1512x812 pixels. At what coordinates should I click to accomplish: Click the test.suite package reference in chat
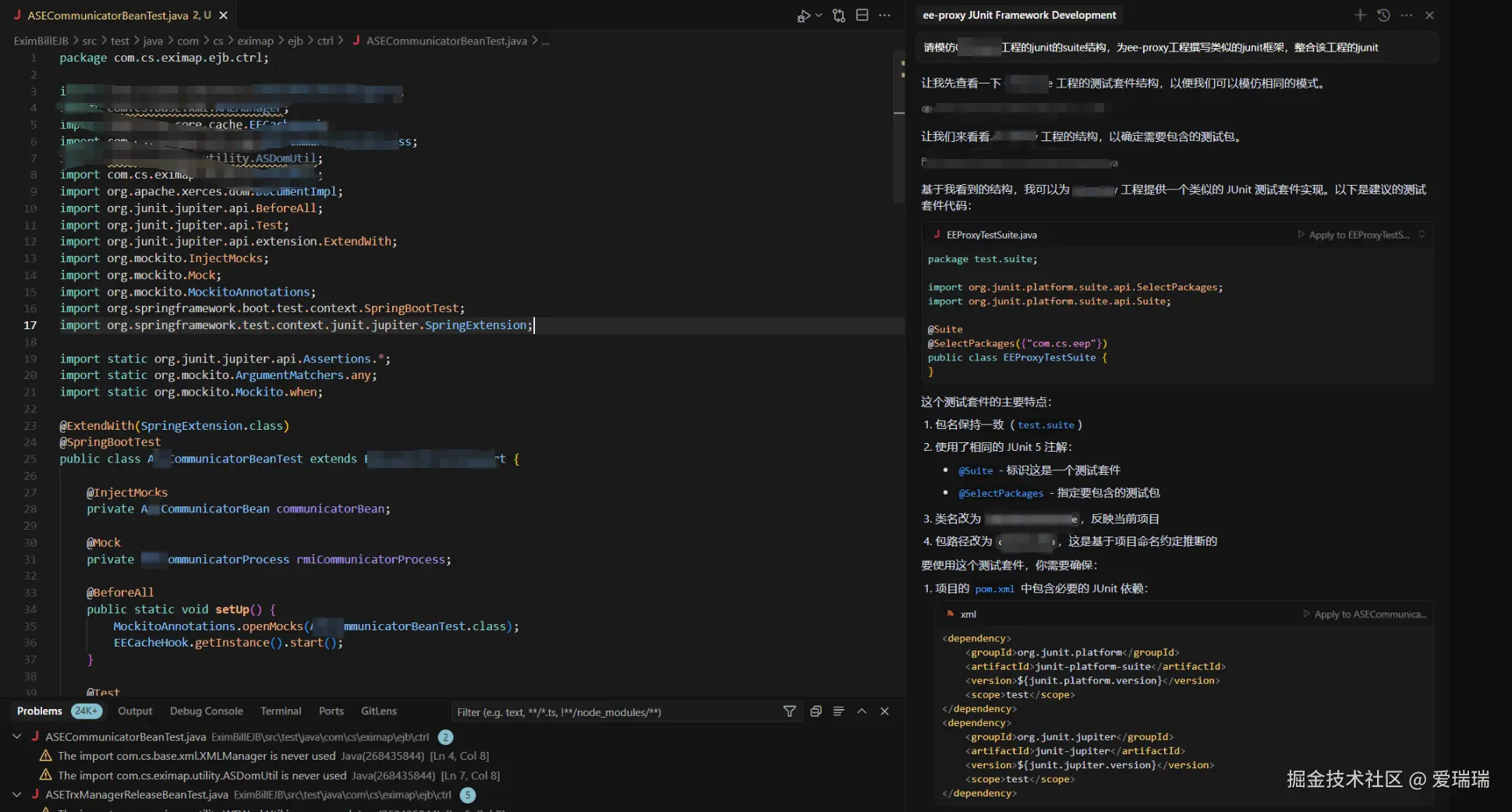[x=1046, y=425]
